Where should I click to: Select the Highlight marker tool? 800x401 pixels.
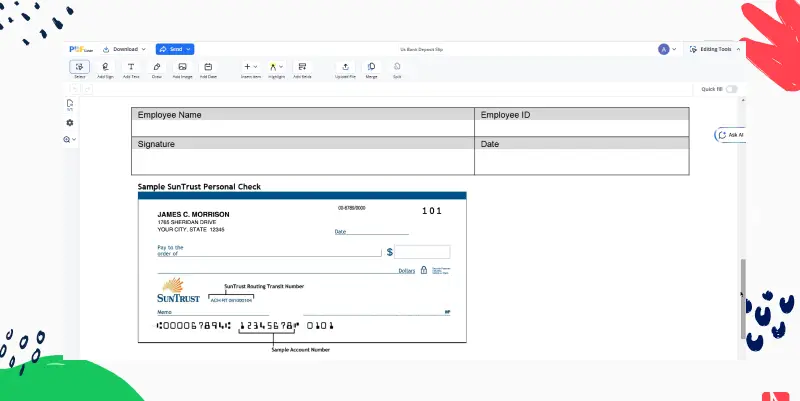pyautogui.click(x=273, y=67)
